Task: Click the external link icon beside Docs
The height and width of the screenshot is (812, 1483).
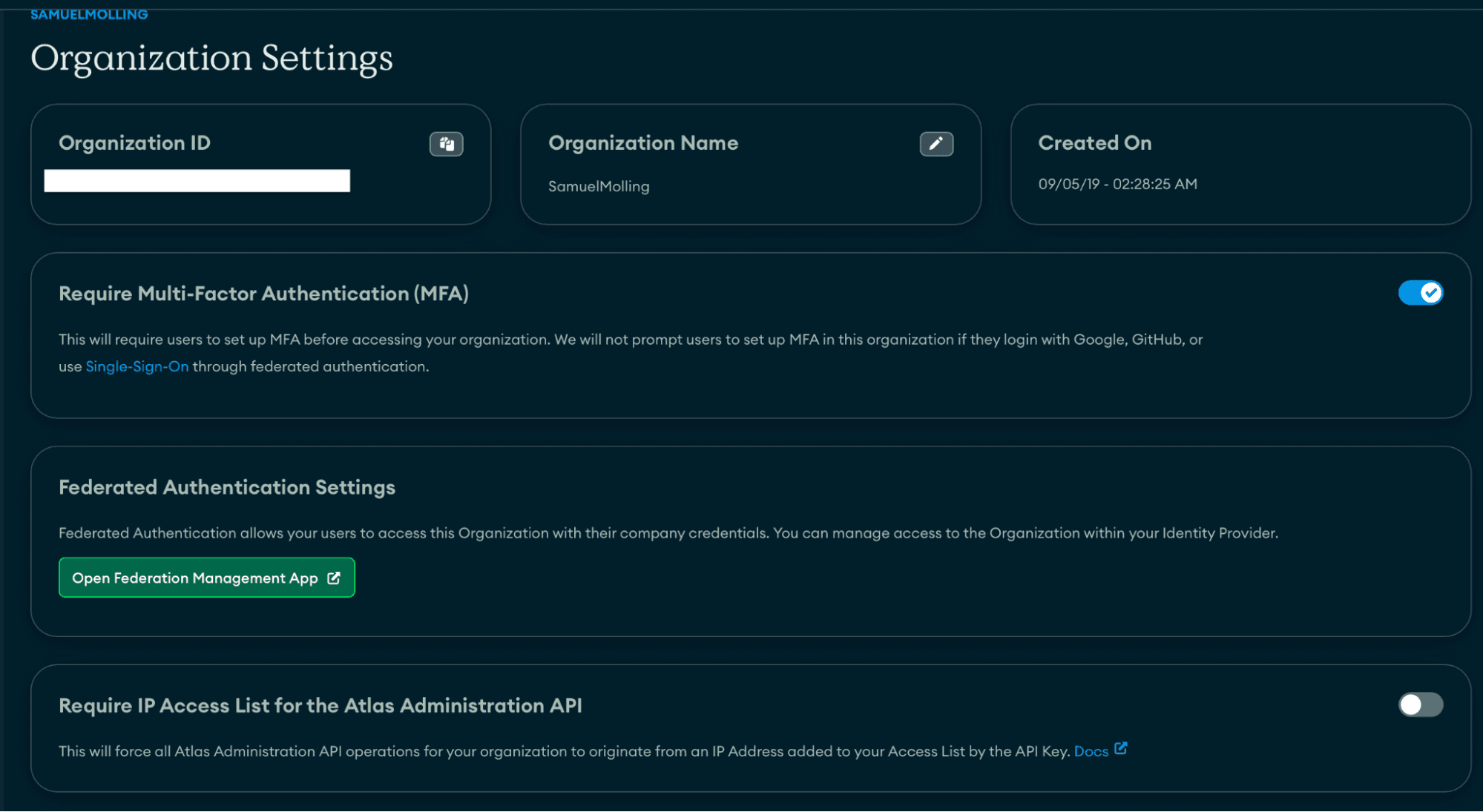Action: (1122, 749)
